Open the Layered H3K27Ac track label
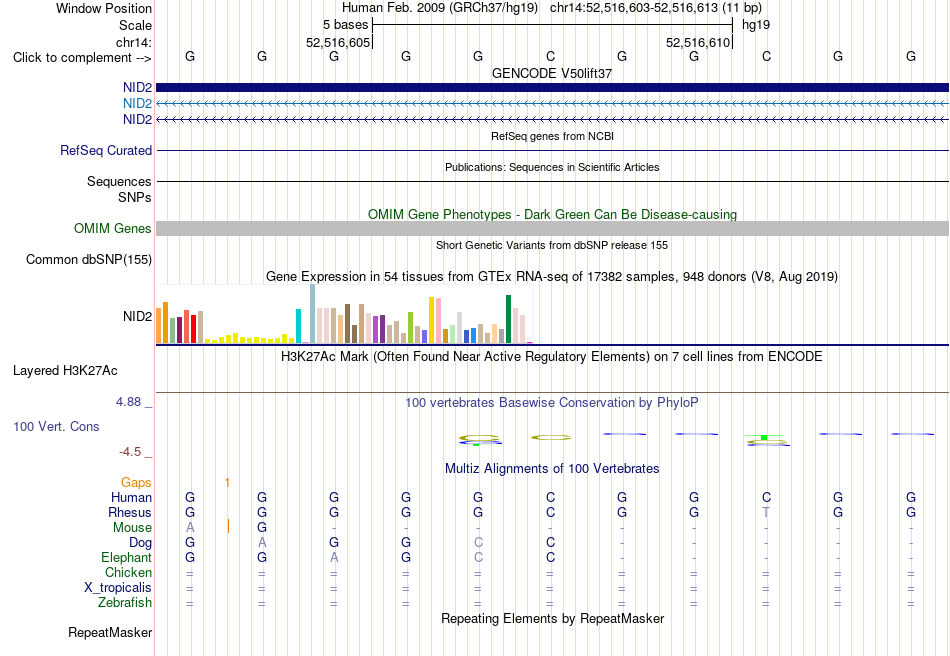This screenshot has width=950, height=656. tap(65, 371)
